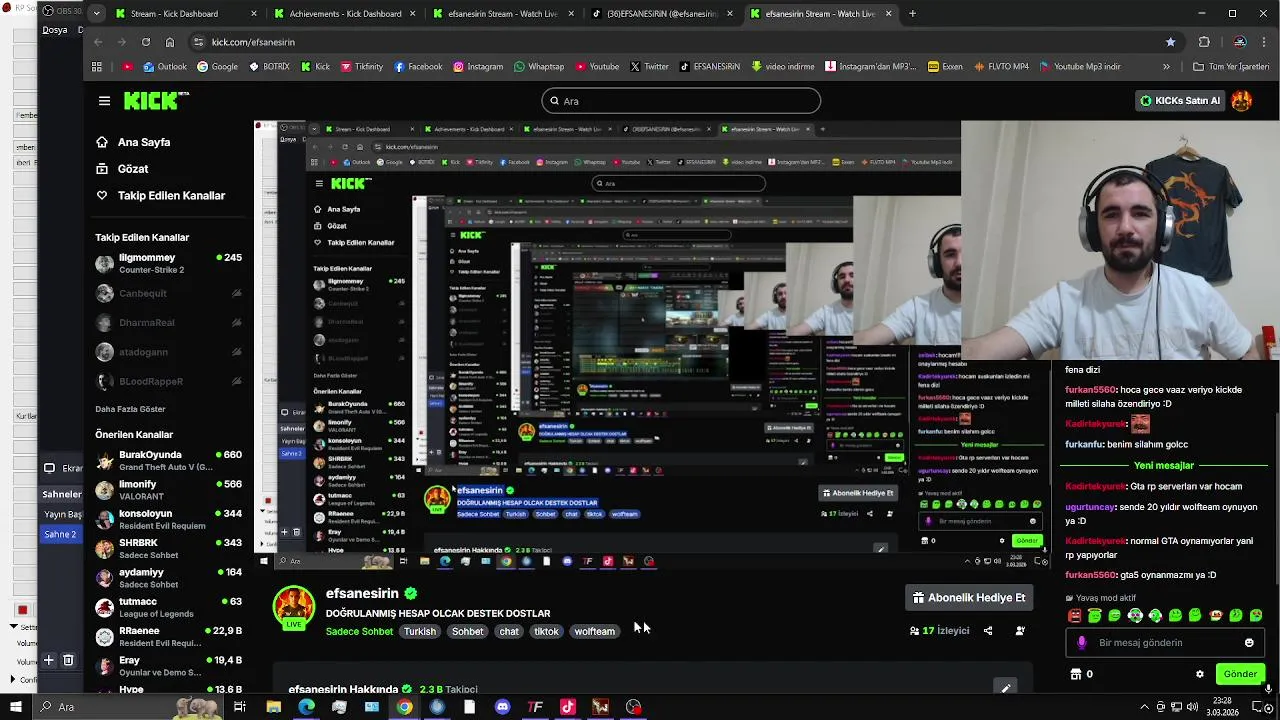The image size is (1280, 720).
Task: Open the browser extensions puzzle icon
Action: click(1204, 42)
